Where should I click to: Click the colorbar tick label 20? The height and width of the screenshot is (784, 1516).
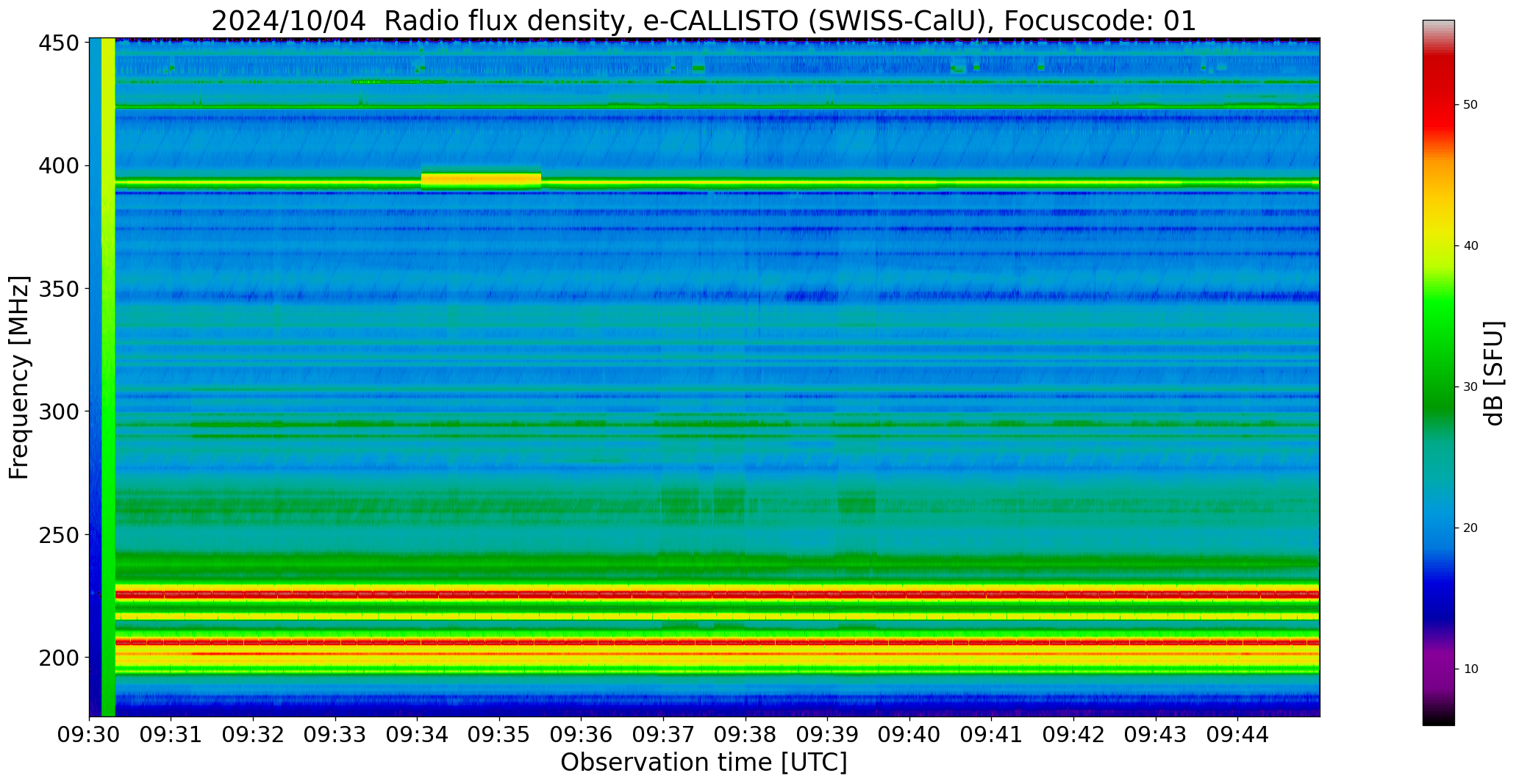1470,528
